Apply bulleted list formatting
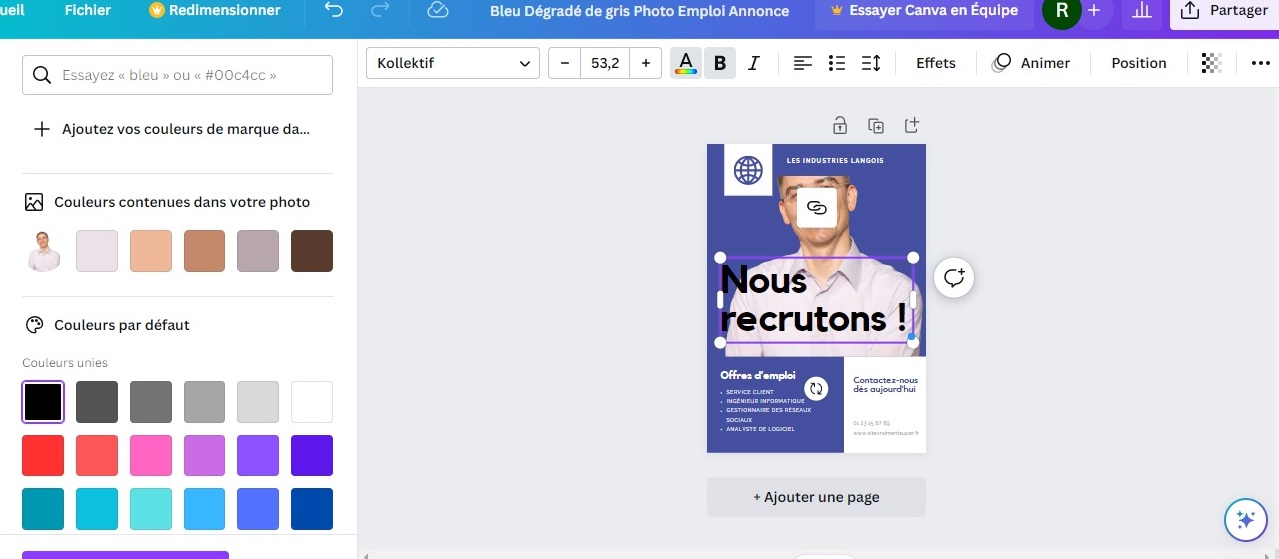Image resolution: width=1279 pixels, height=559 pixels. tap(837, 63)
